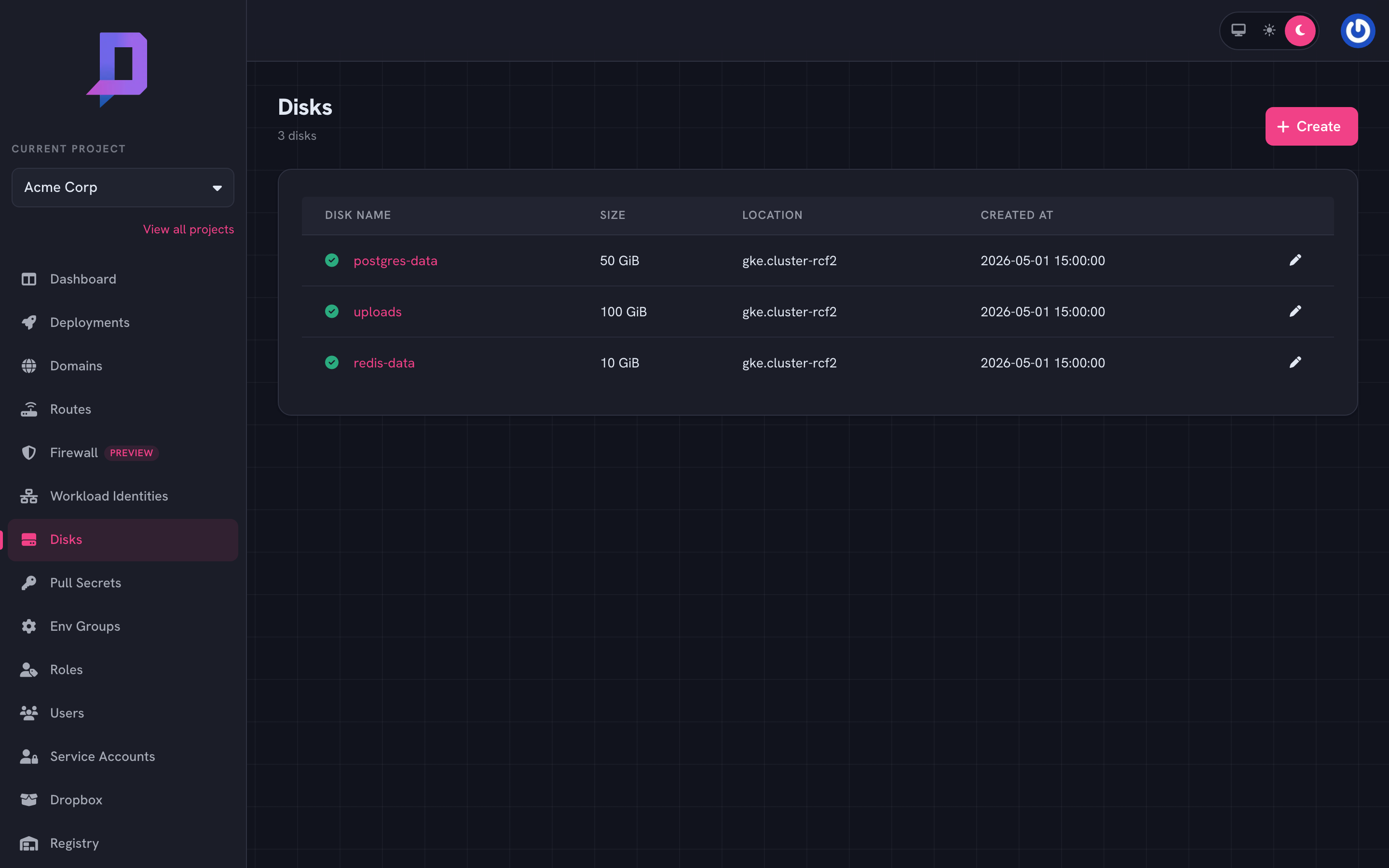Viewport: 1389px width, 868px height.
Task: Click the Dropbox open-box icon
Action: coord(29,800)
